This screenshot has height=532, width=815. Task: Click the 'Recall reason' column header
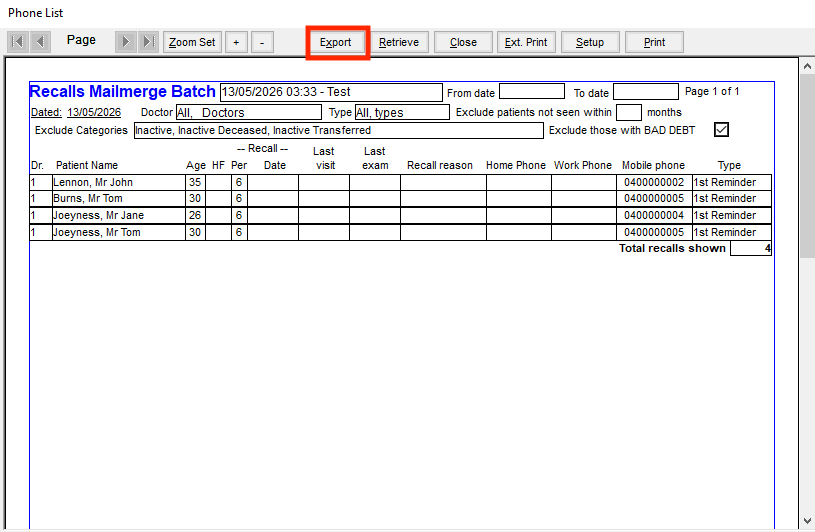pos(440,165)
